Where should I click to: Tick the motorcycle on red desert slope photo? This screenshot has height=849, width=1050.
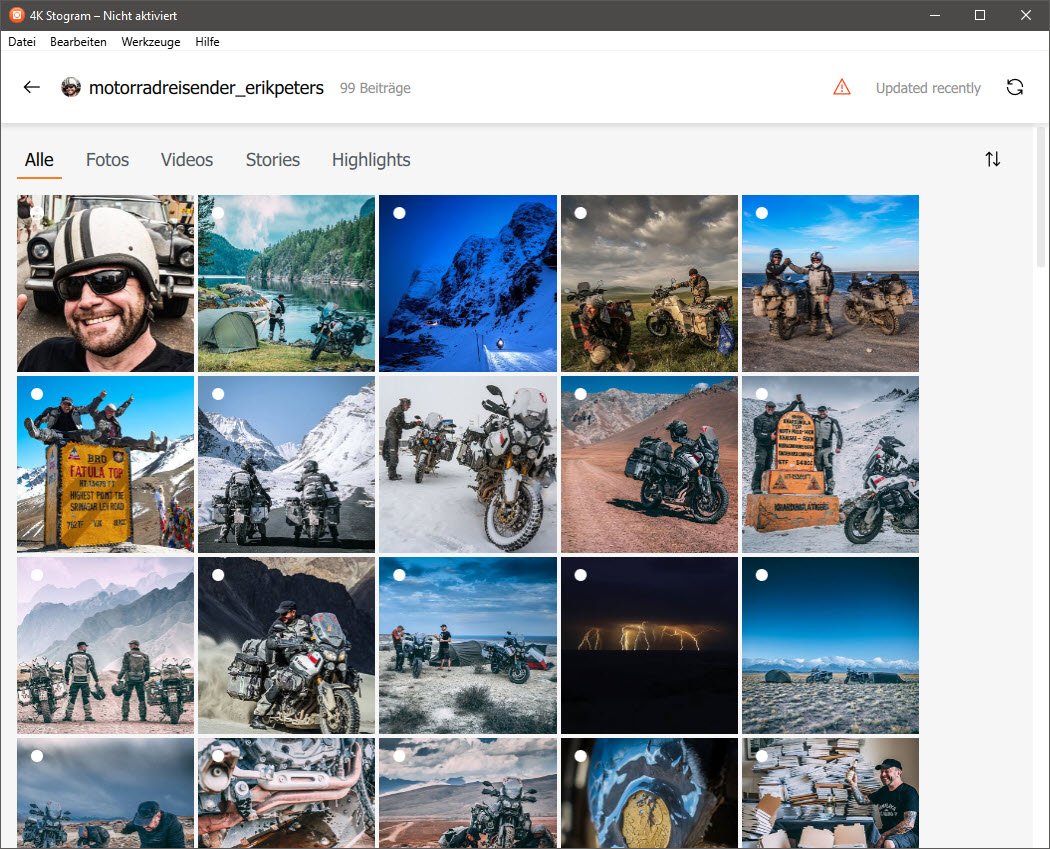click(x=581, y=394)
